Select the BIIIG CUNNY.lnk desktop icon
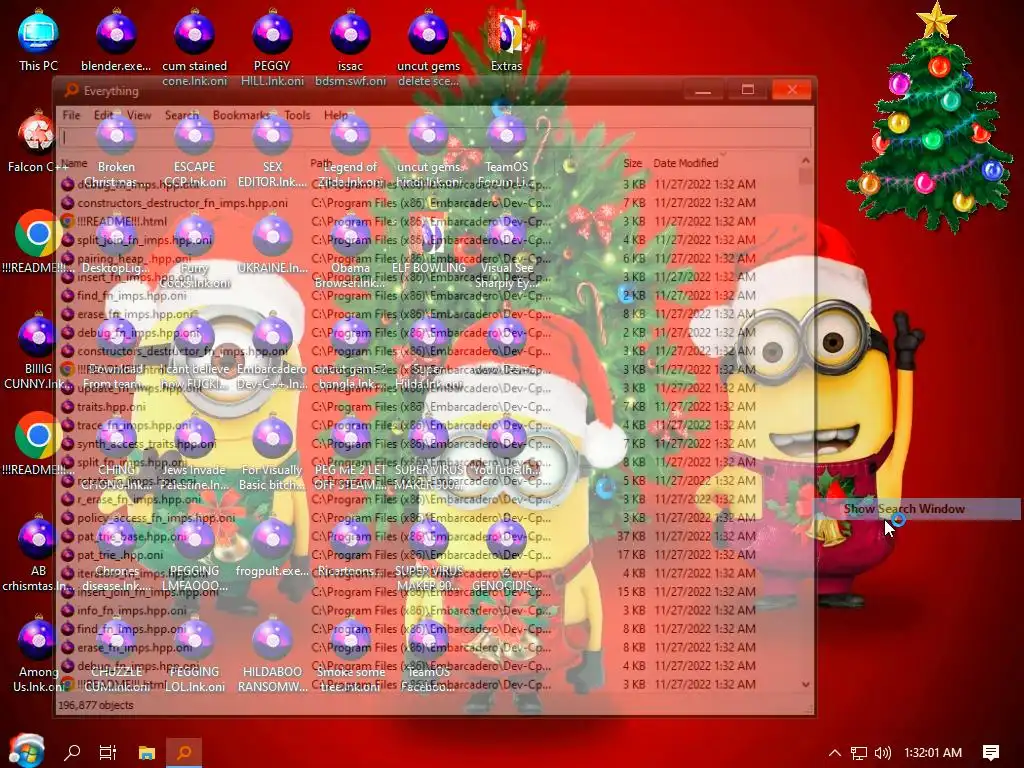The image size is (1024, 768). [38, 353]
